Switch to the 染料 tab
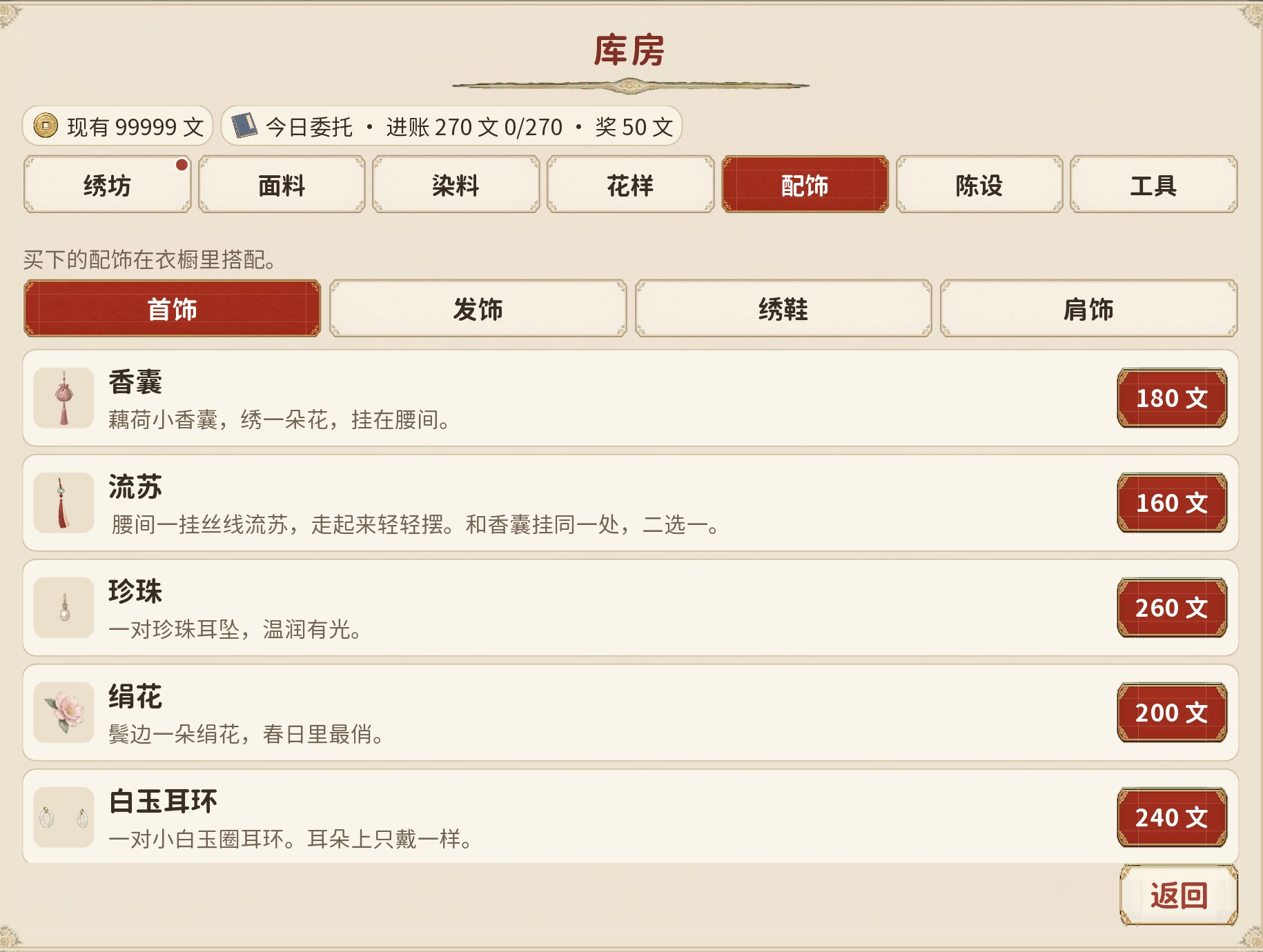This screenshot has width=1263, height=952. 456,185
